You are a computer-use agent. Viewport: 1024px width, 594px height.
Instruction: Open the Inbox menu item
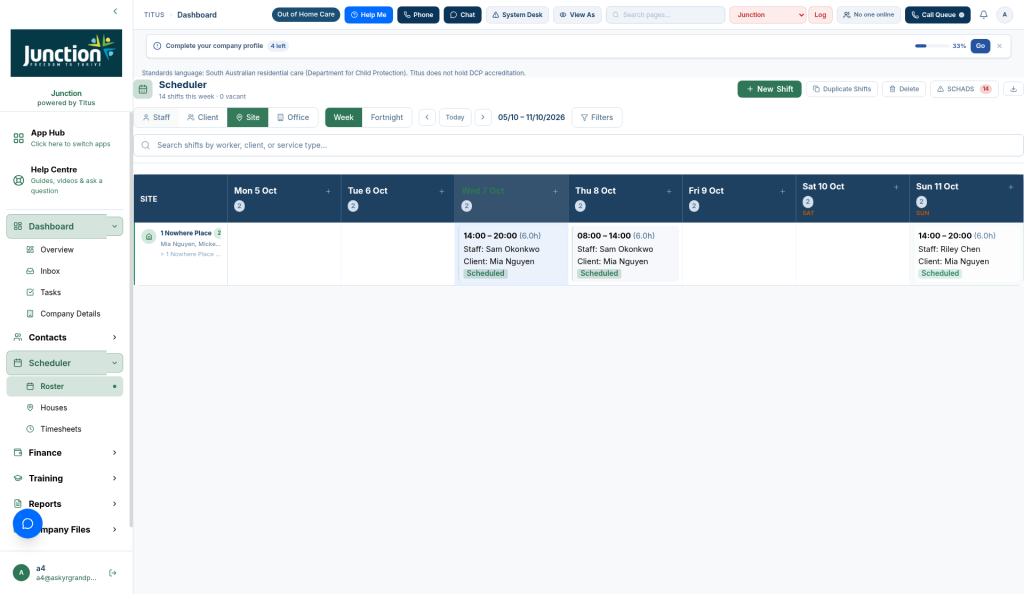[50, 271]
